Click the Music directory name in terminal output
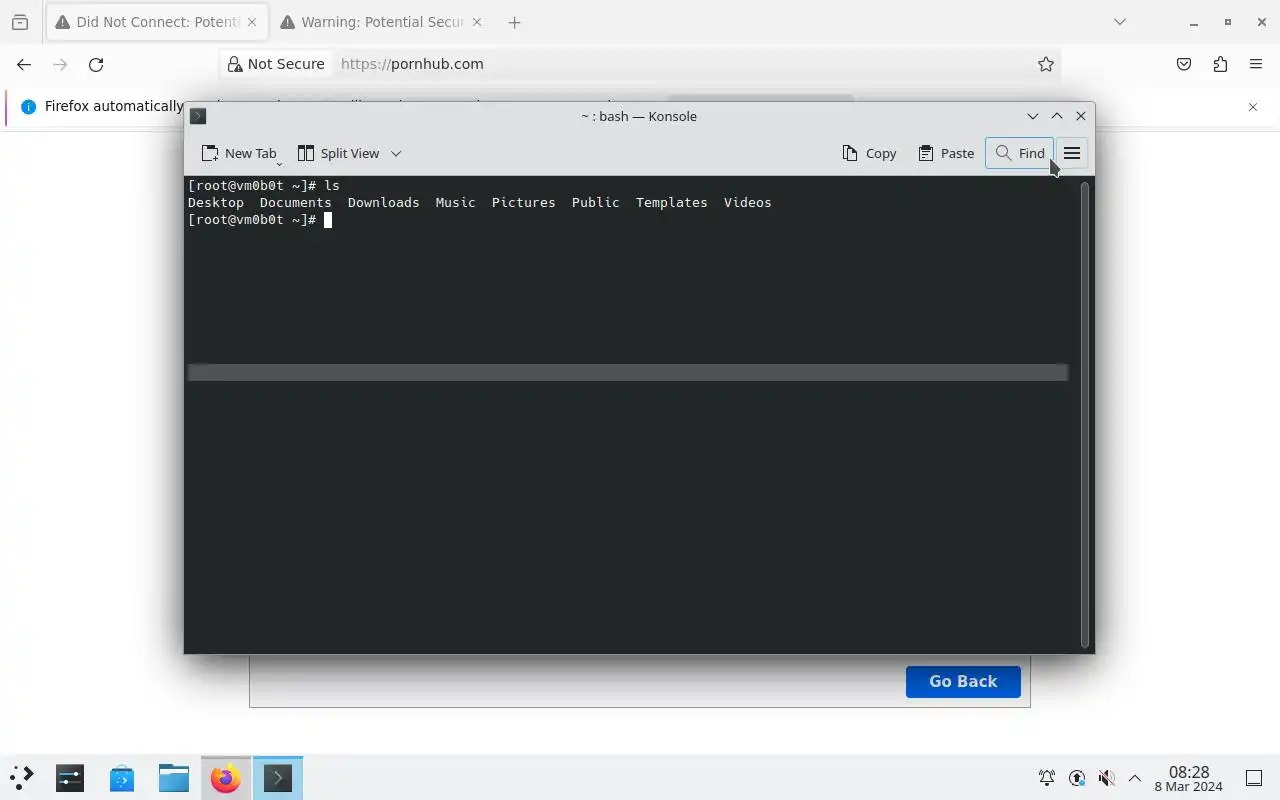 click(456, 202)
